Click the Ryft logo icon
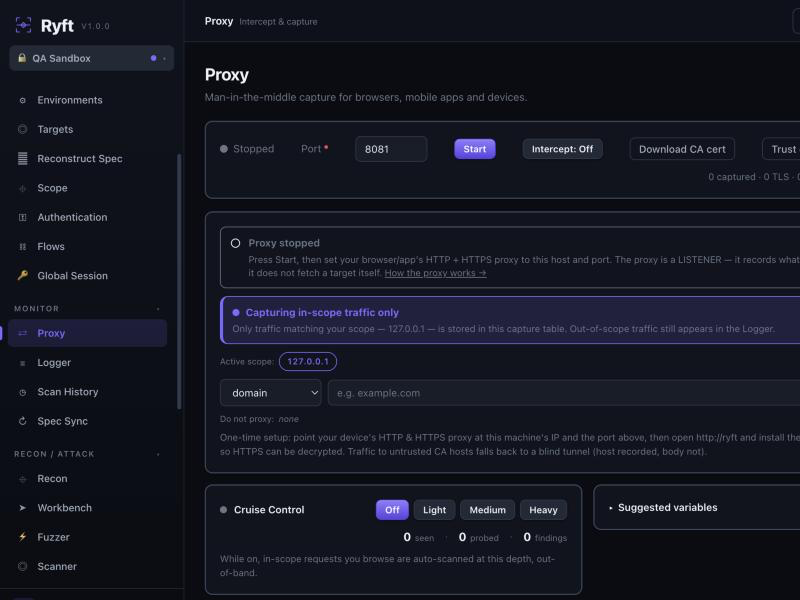The height and width of the screenshot is (600, 800). 23,25
